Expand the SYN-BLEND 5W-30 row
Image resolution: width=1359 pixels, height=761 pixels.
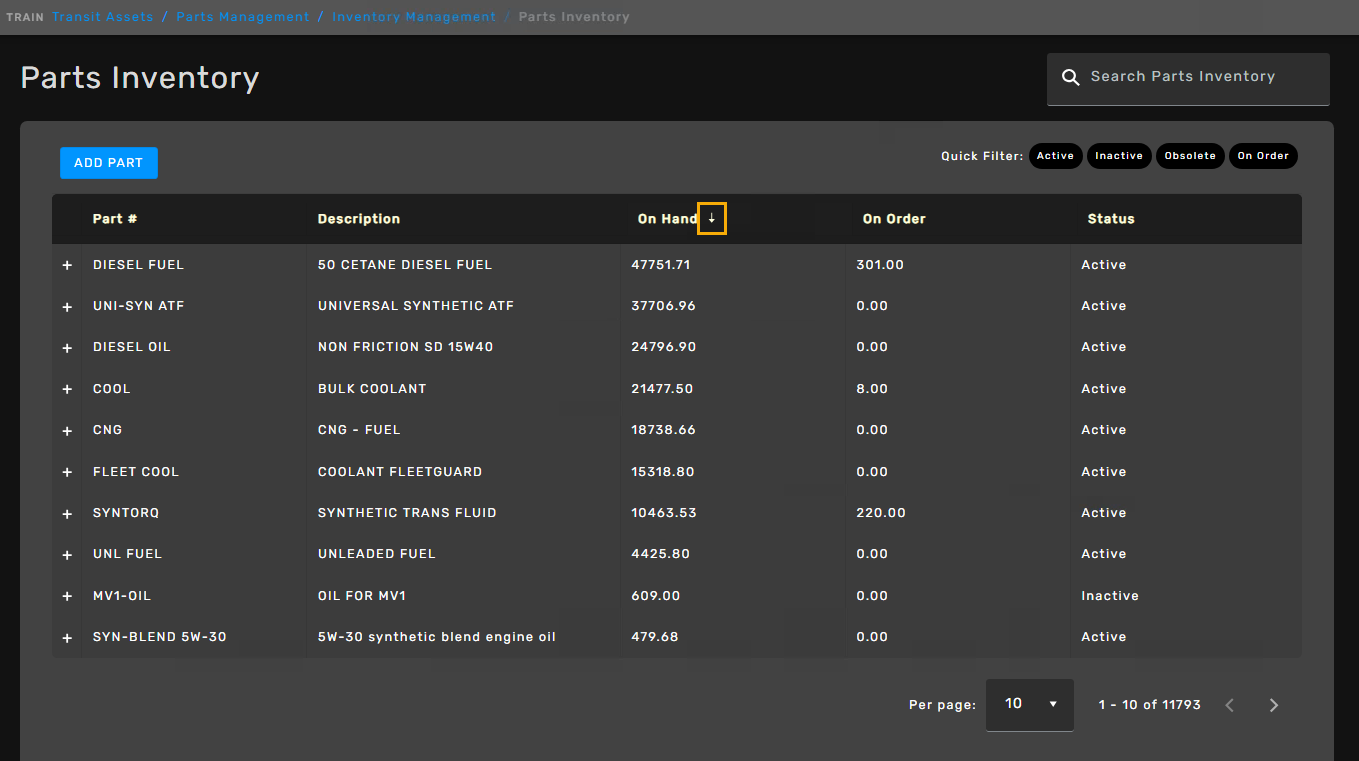click(67, 638)
